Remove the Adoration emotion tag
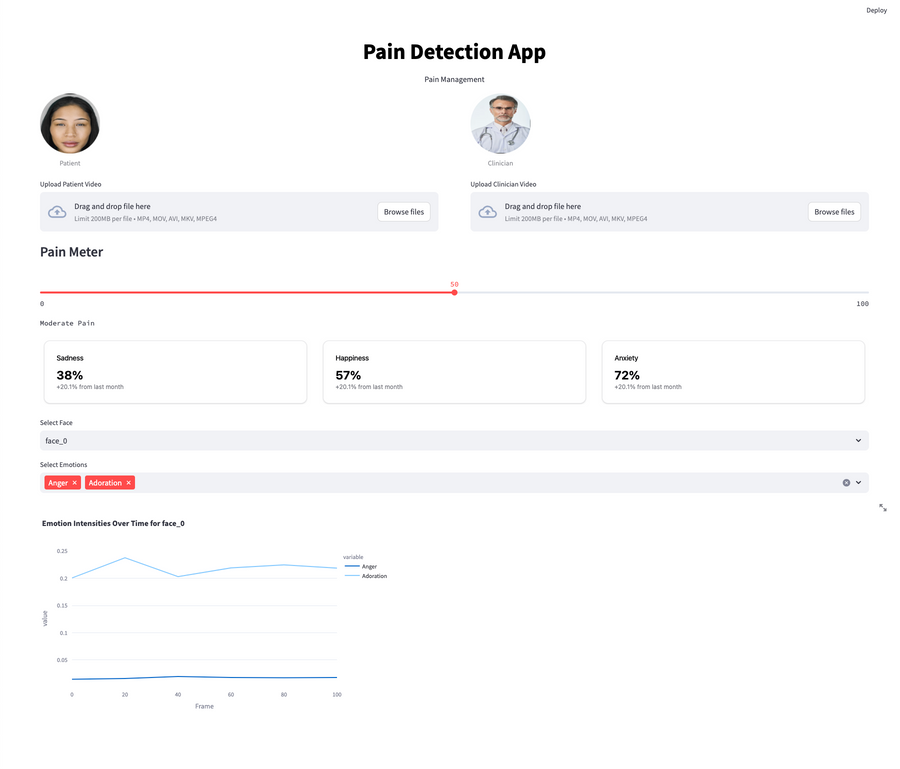The height and width of the screenshot is (769, 900). [x=128, y=483]
